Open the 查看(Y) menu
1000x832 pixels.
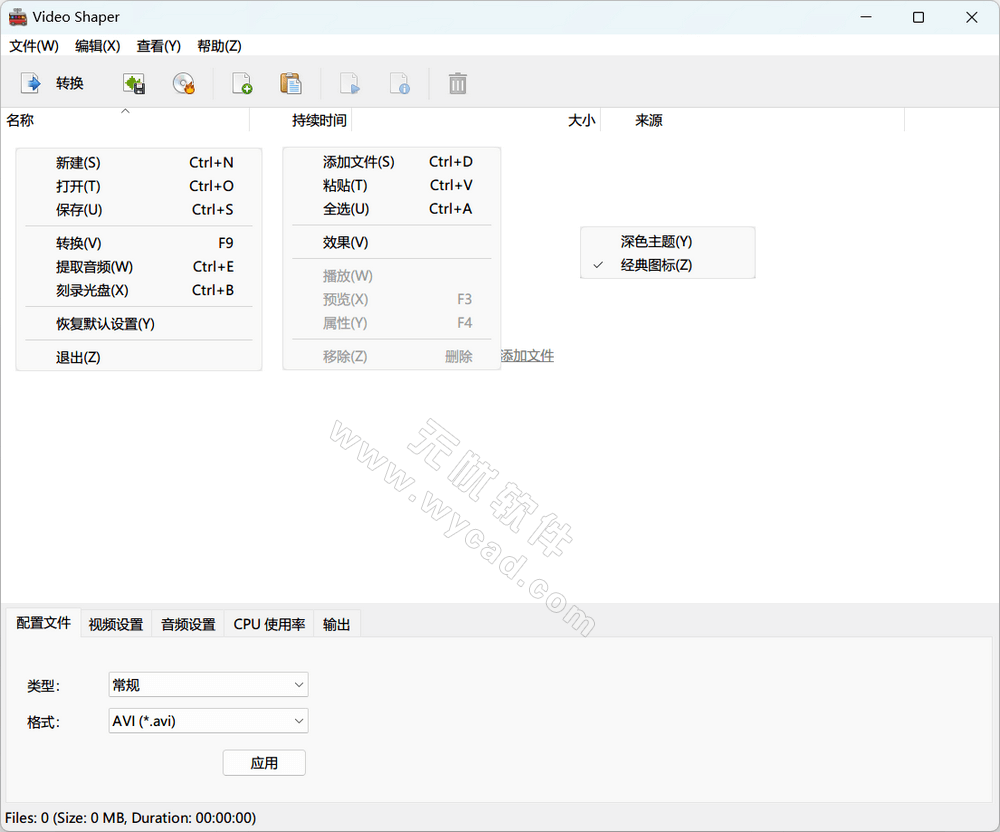click(159, 46)
